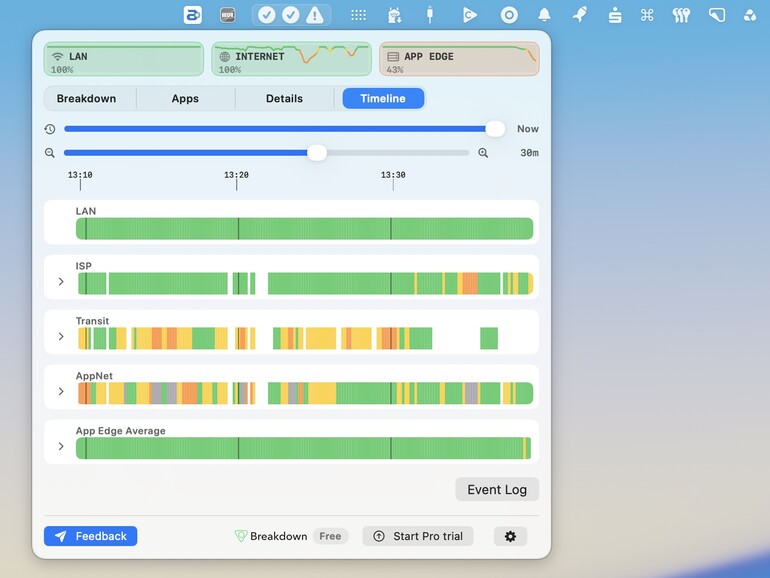Click the three-forks menu bar icon
Screen dimensions: 770x578
pyautogui.click(x=681, y=16)
